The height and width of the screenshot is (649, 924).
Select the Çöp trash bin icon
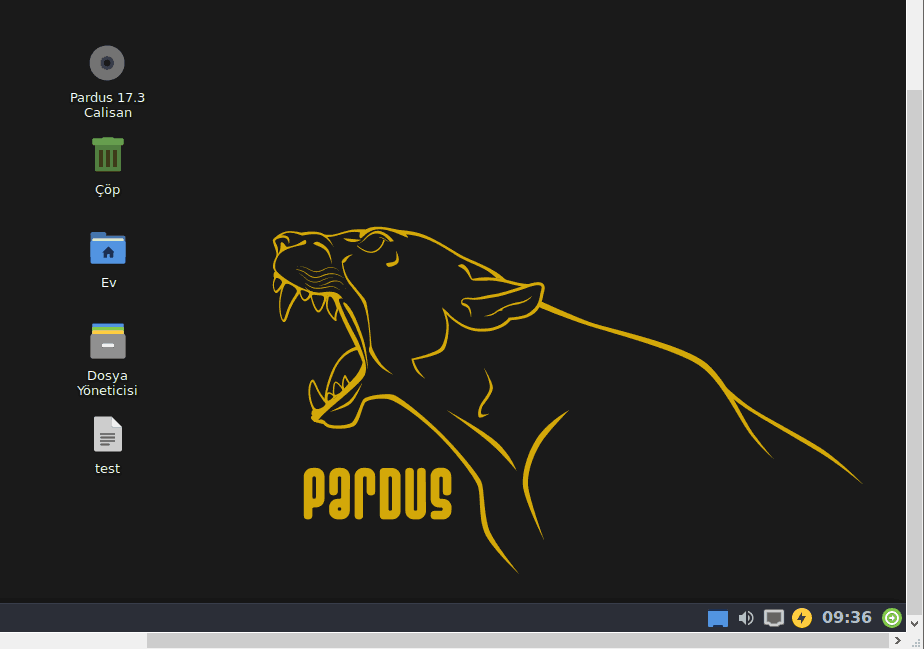(x=107, y=155)
